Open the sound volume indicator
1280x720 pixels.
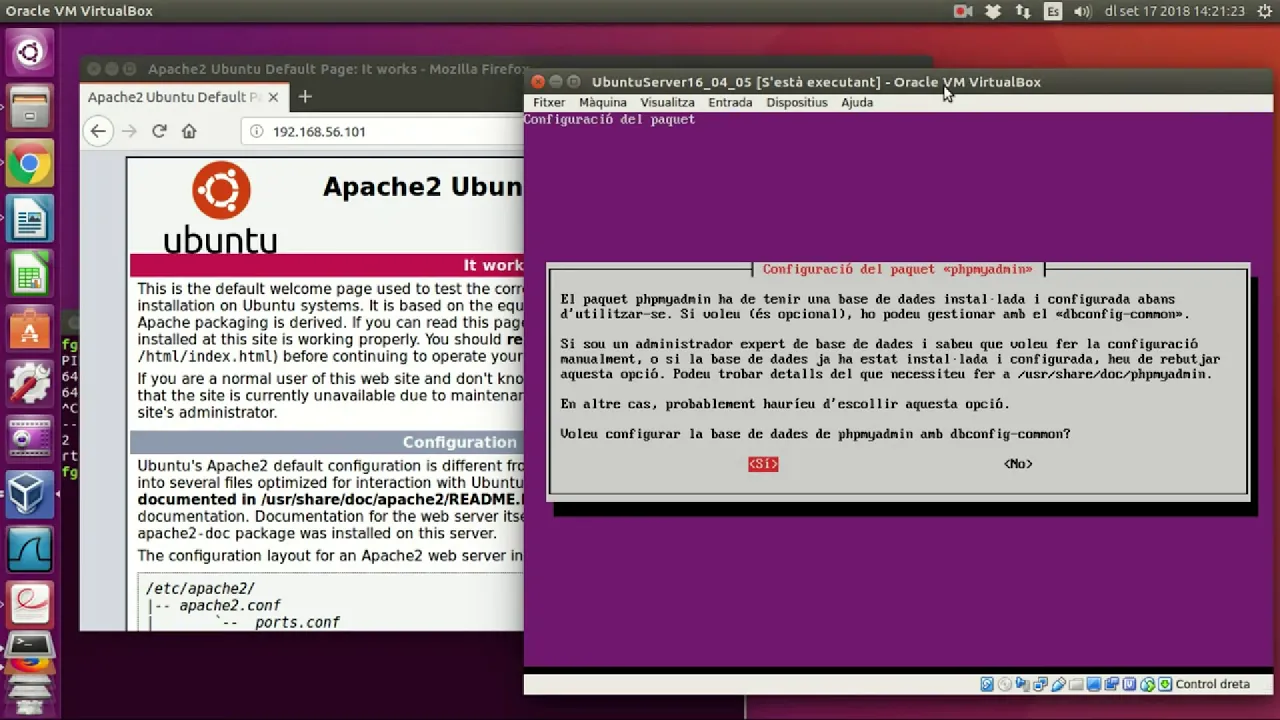click(1082, 12)
